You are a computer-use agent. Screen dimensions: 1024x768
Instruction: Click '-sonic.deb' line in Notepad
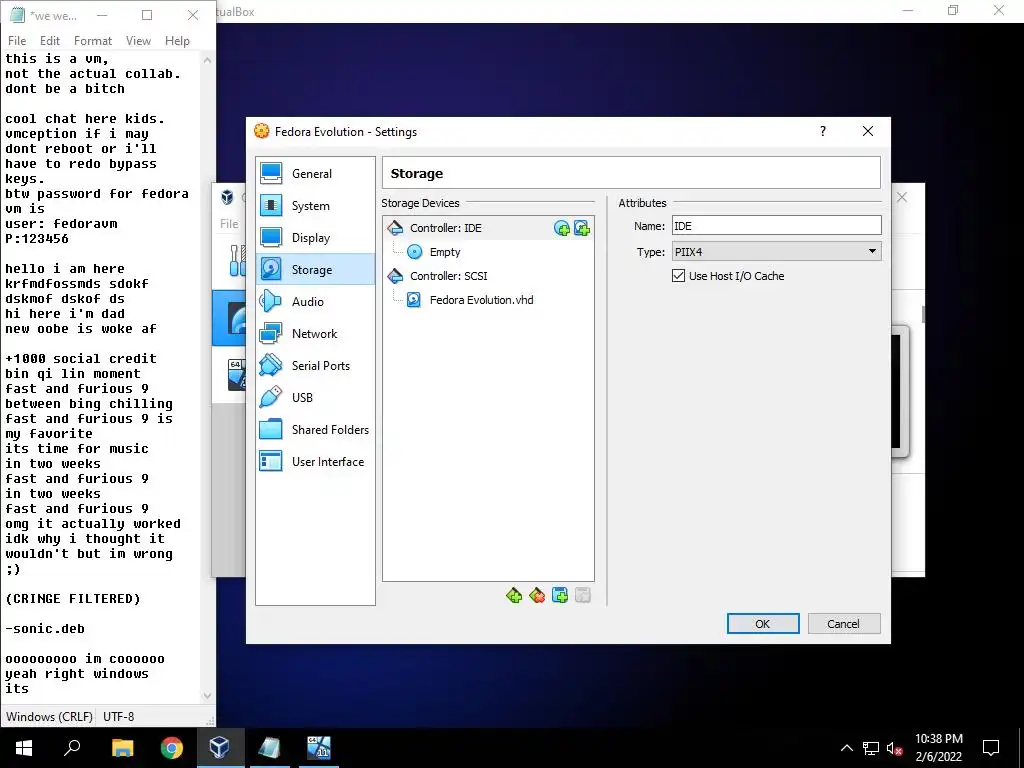coord(45,629)
